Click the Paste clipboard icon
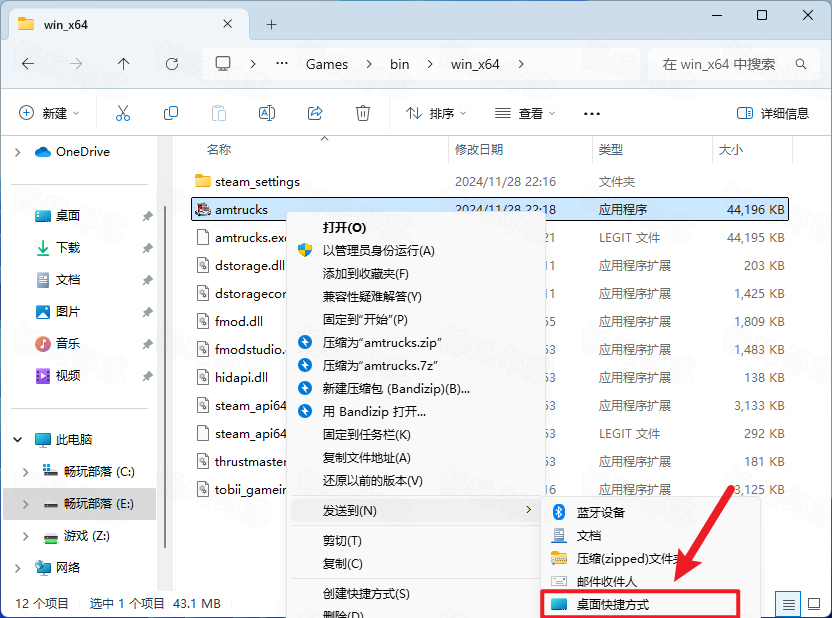This screenshot has height=618, width=832. (x=219, y=113)
